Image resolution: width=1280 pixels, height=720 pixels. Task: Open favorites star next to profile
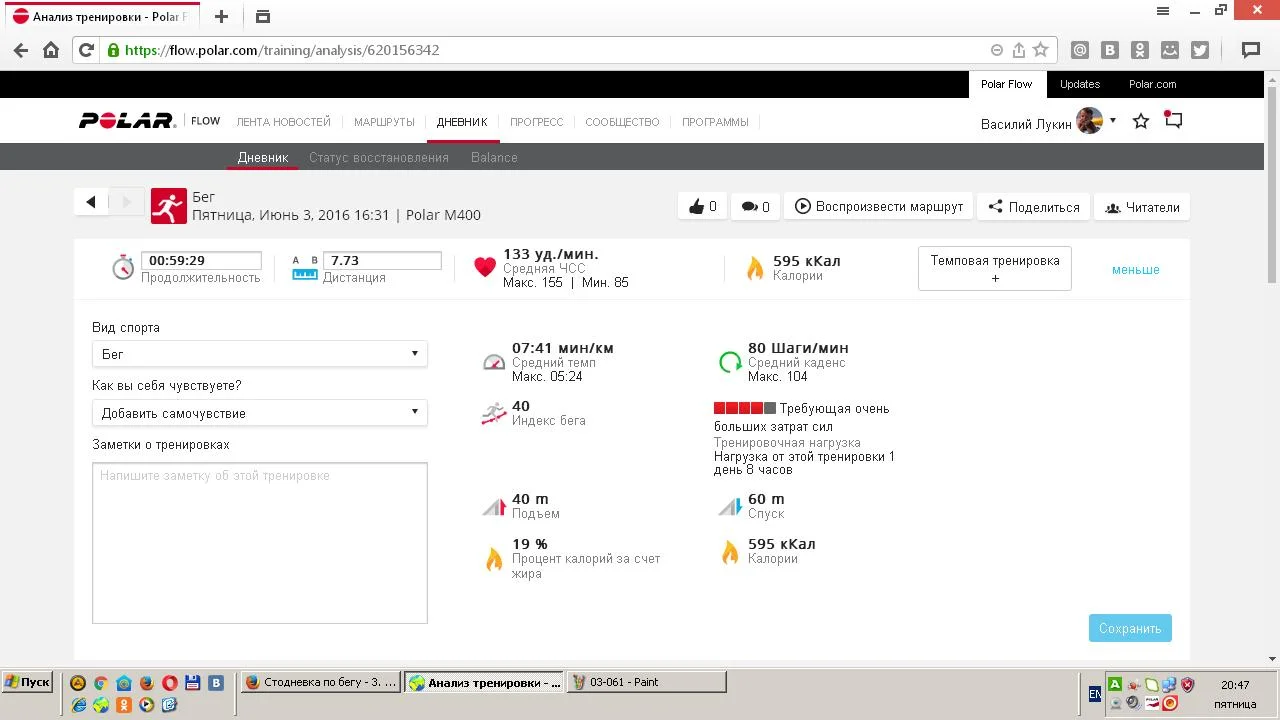1141,122
